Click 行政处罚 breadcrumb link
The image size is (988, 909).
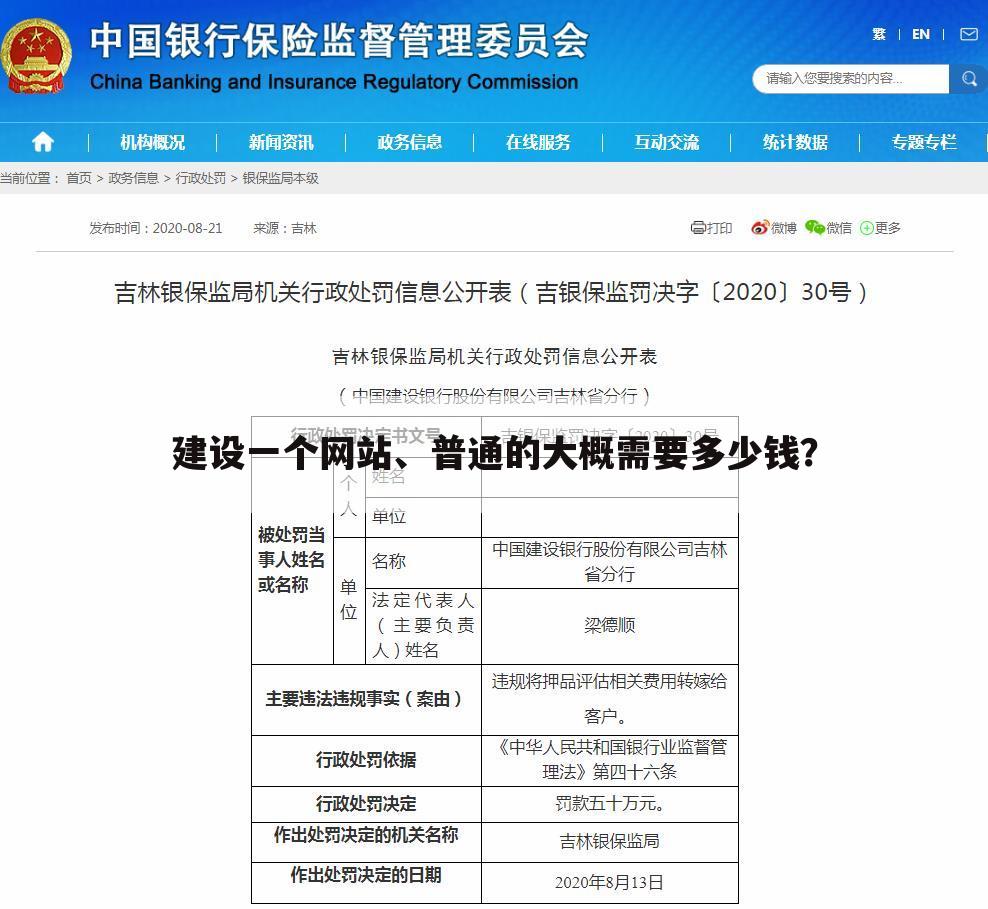200,178
